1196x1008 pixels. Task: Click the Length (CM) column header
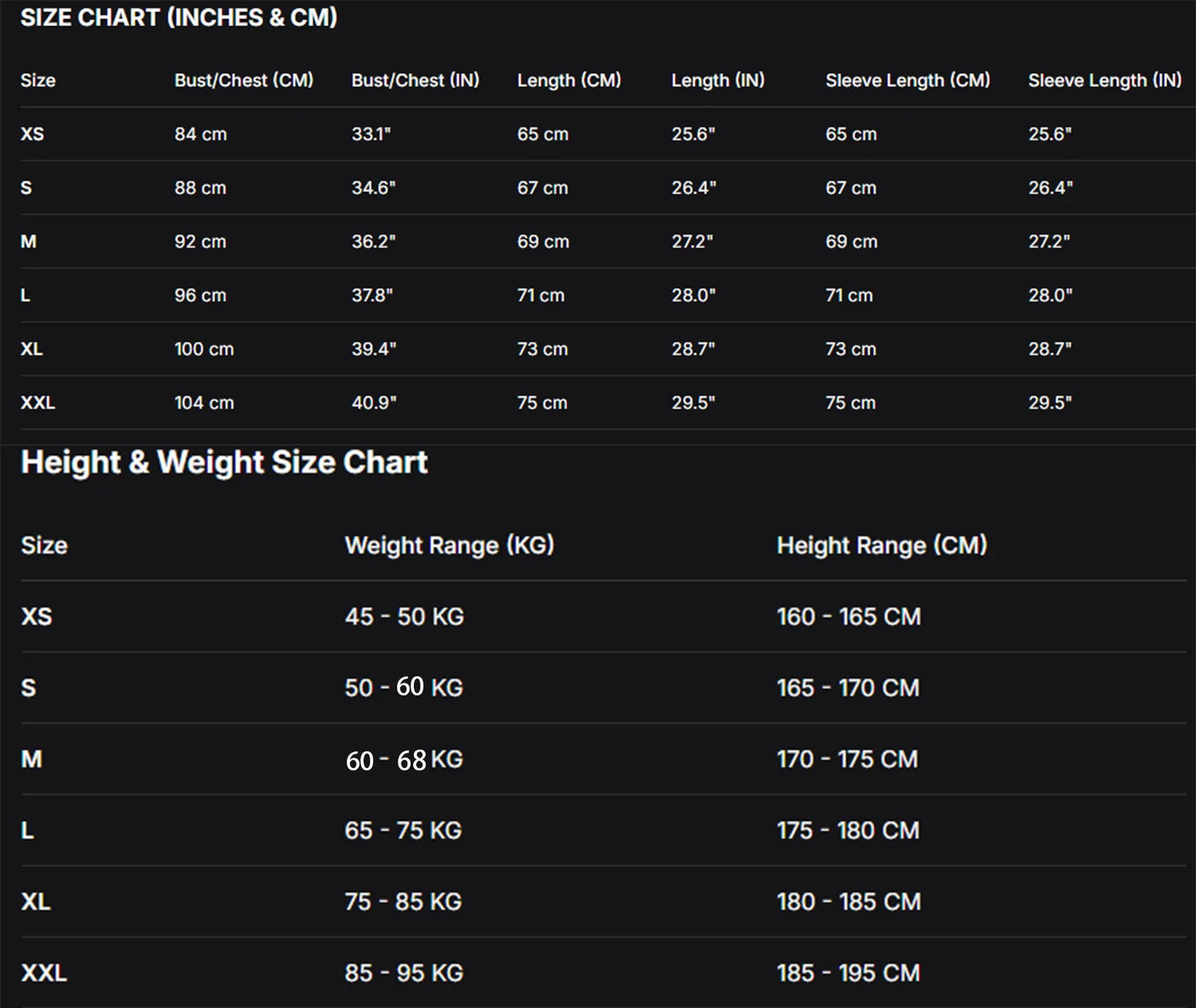point(569,80)
